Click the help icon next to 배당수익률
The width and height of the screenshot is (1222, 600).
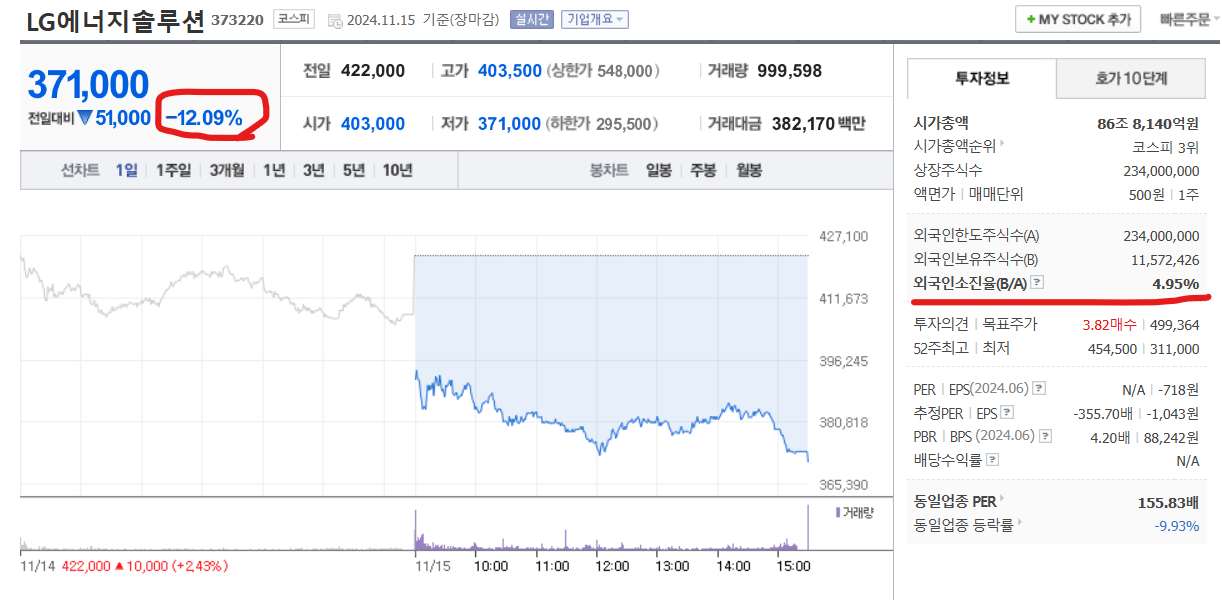tap(991, 460)
